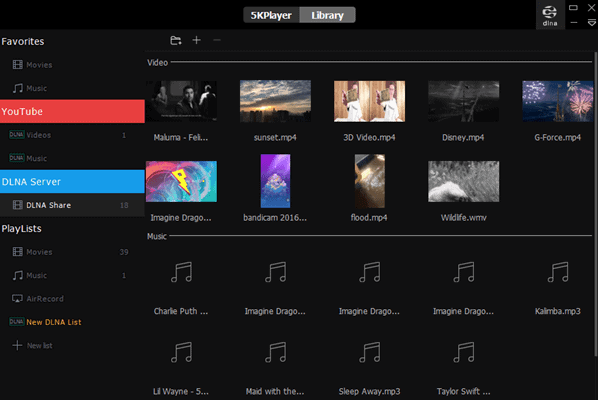This screenshot has width=598, height=400.
Task: Select the Kalimba.mp3 music icon
Action: 558,272
